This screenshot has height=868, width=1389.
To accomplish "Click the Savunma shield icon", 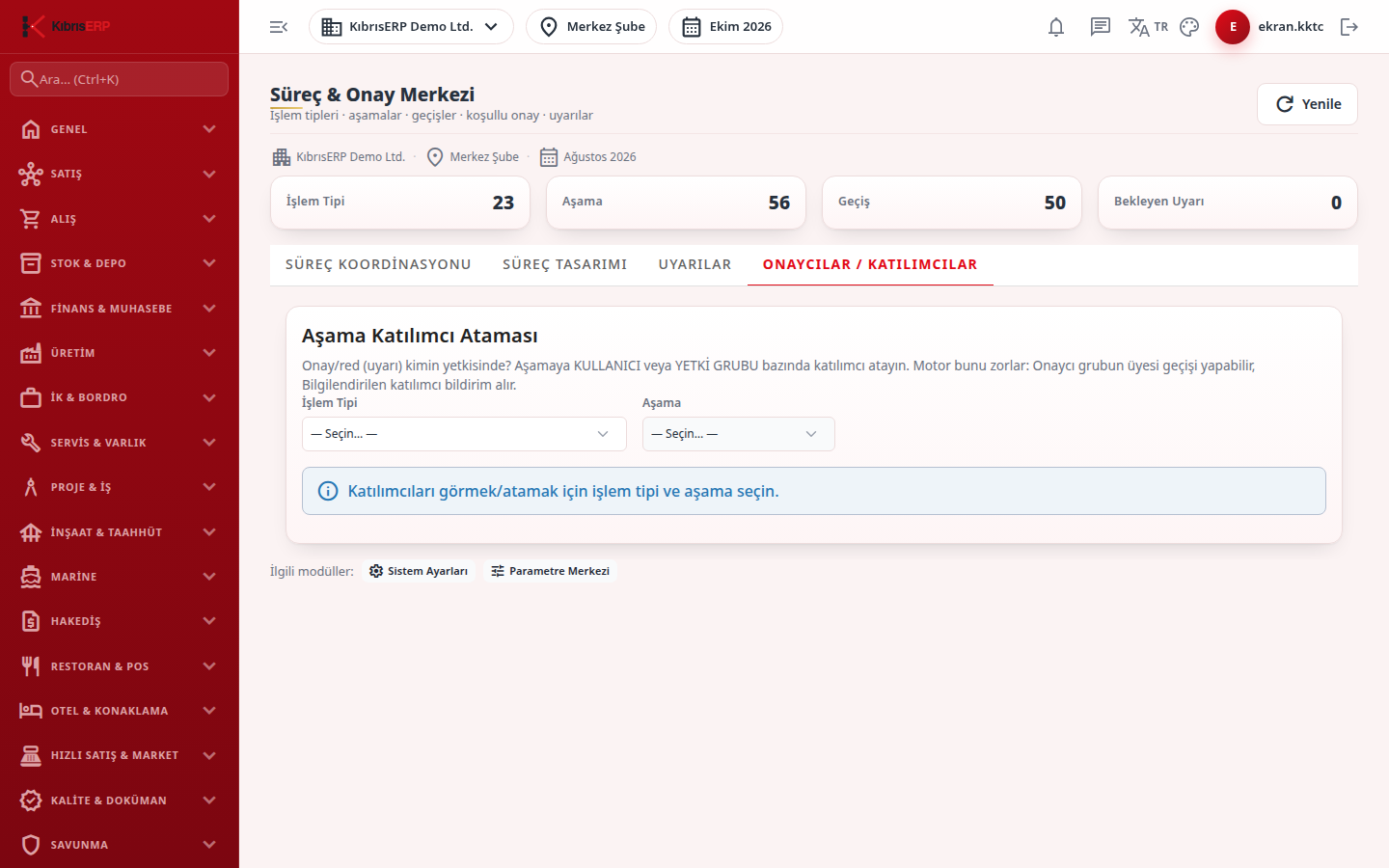I will (x=31, y=845).
